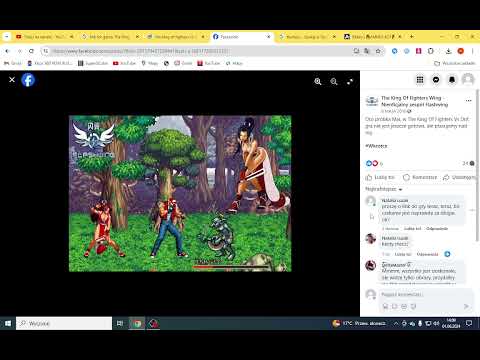View the post reactions like and love icons
480x360 pixels.
coord(372,163)
